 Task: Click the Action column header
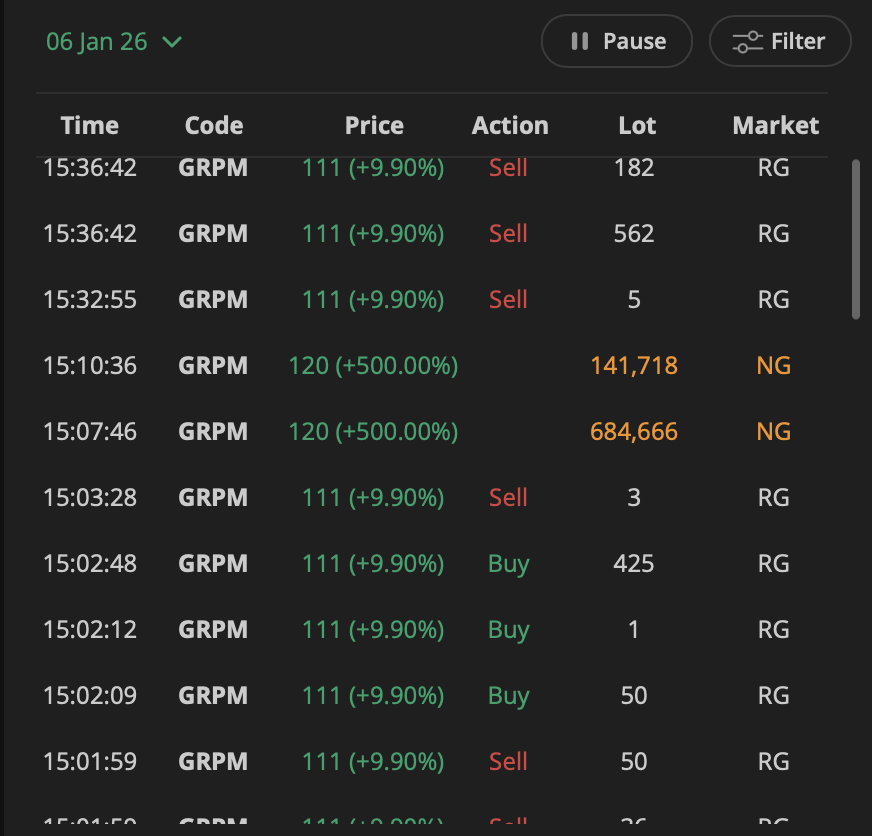(x=510, y=125)
